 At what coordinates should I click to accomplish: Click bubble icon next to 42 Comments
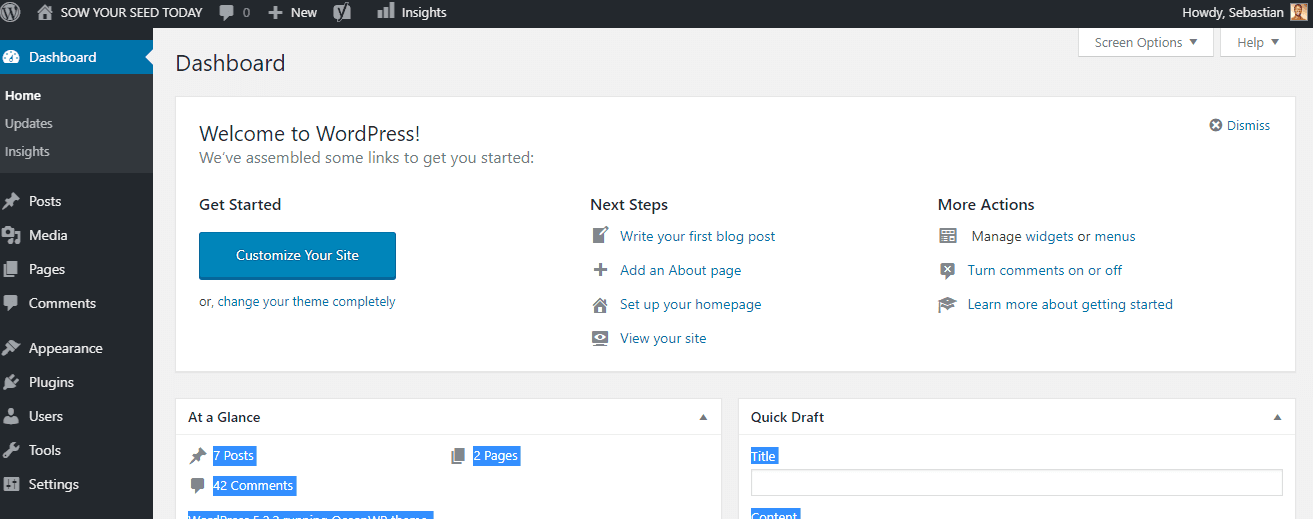pyautogui.click(x=198, y=486)
